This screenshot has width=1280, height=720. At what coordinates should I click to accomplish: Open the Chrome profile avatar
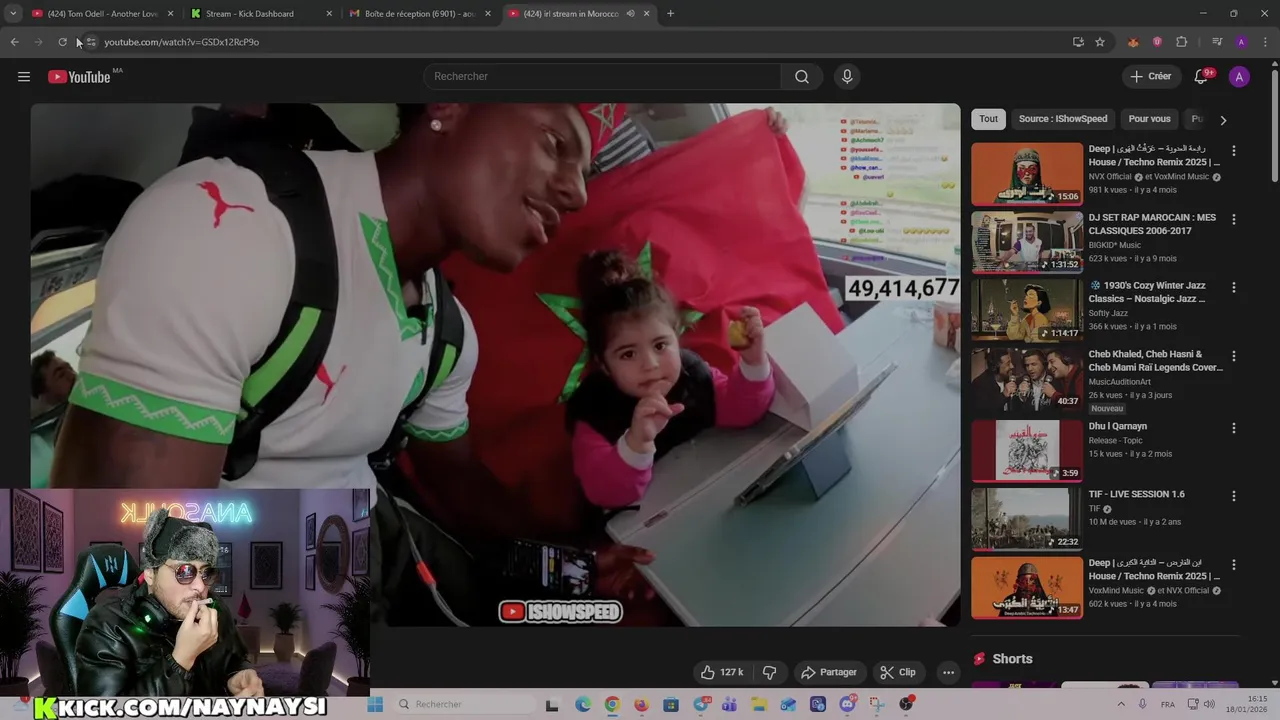pyautogui.click(x=1241, y=42)
